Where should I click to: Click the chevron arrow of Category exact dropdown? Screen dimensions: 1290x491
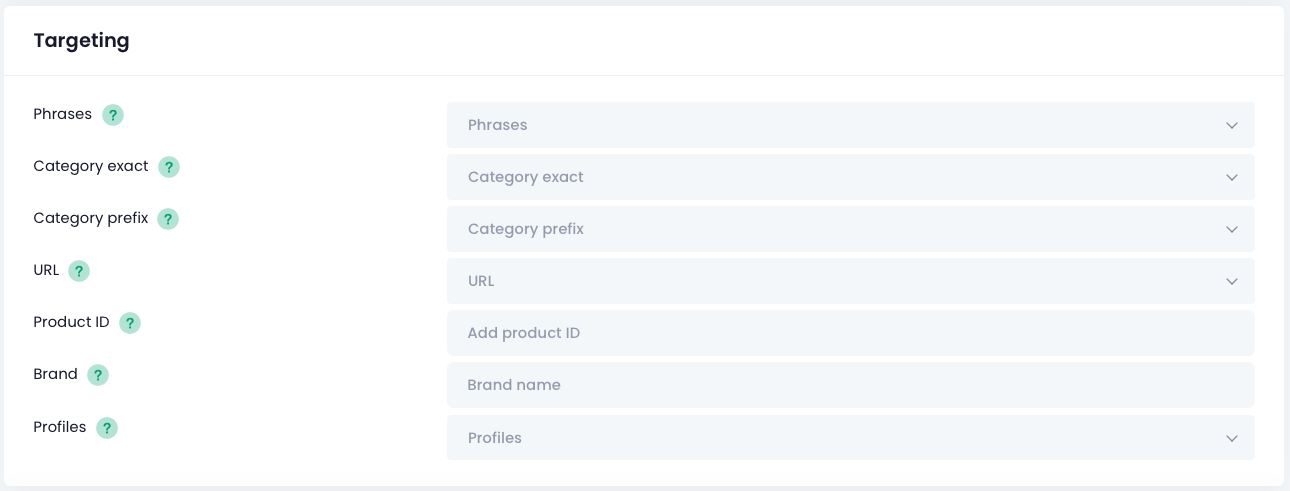pos(1231,178)
